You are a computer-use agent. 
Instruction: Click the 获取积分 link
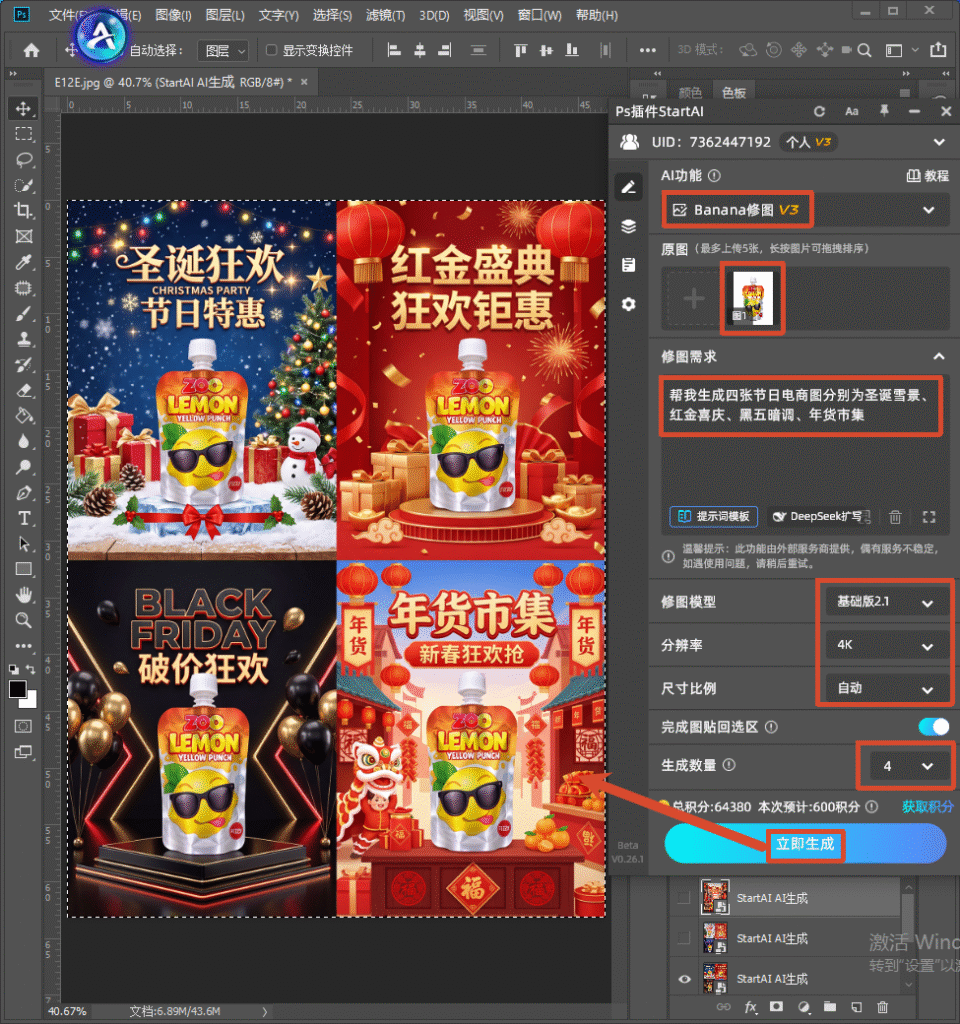(x=927, y=807)
